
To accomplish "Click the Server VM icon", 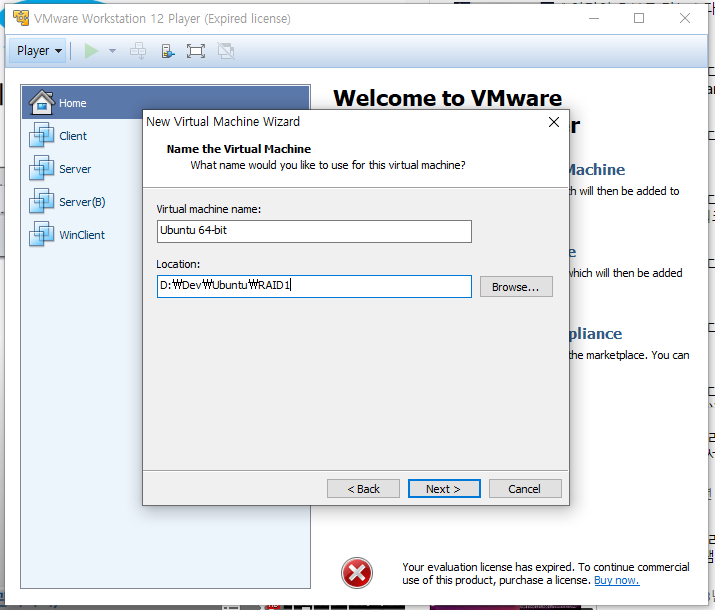I will coord(41,168).
